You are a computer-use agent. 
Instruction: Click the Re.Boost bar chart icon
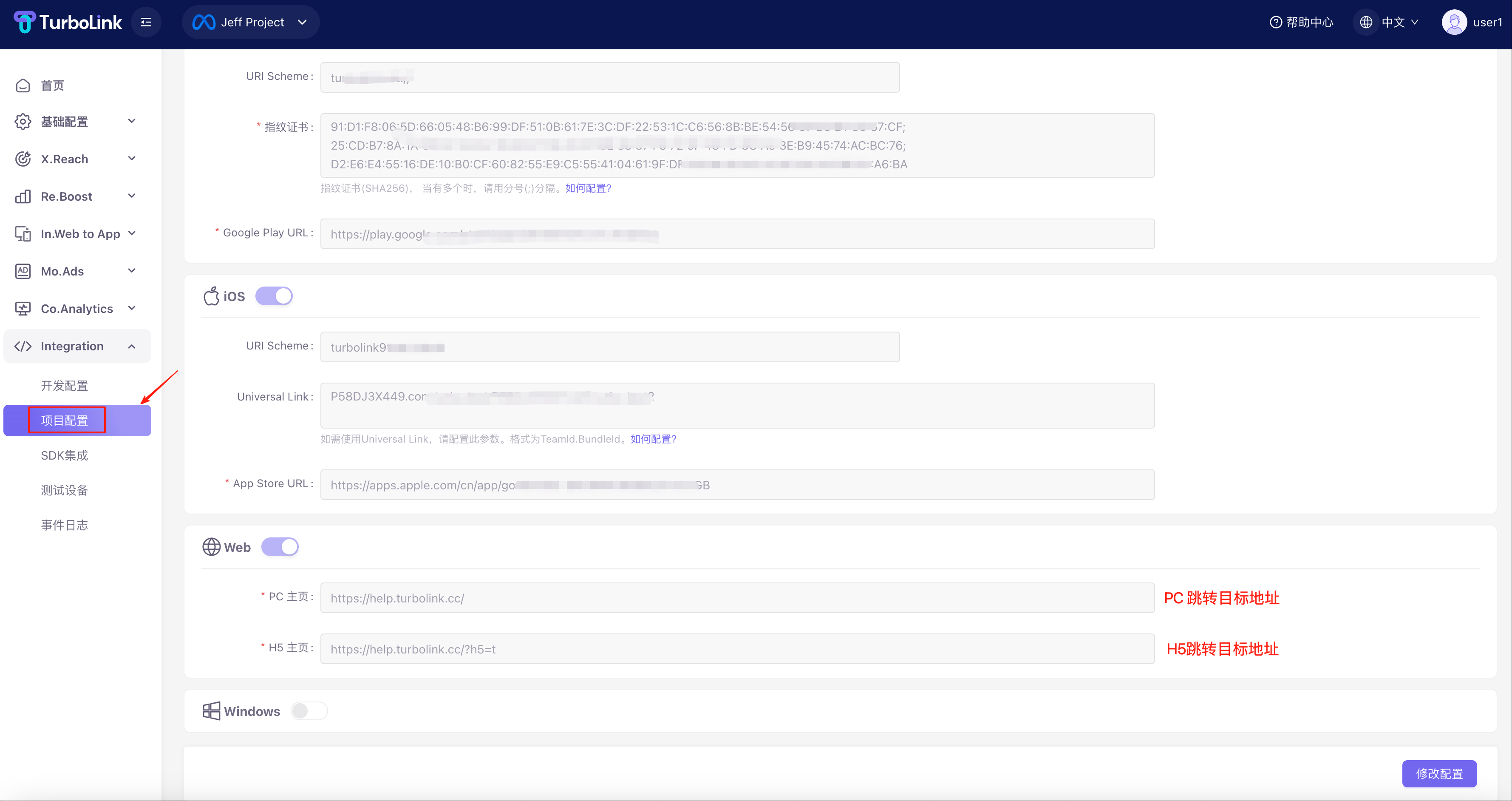23,197
